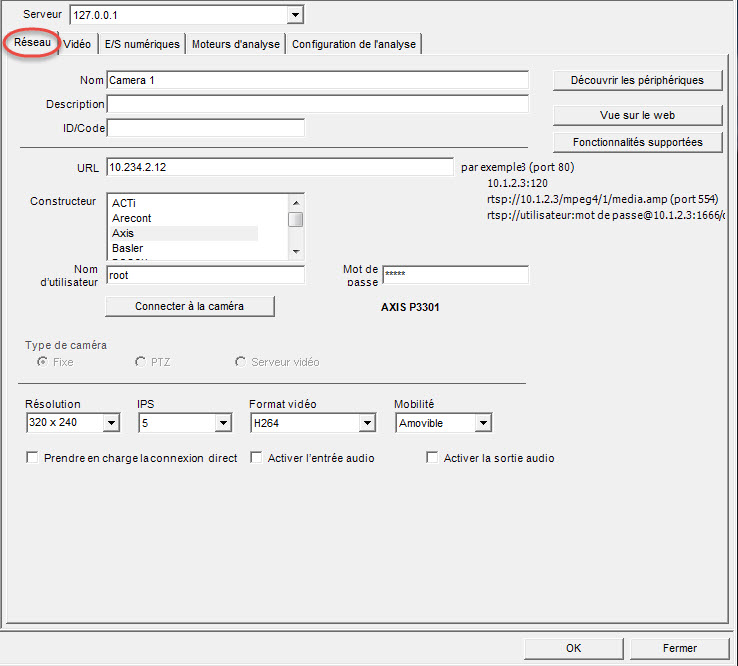Click the Nom d'utilisateur field with root
Viewport: 738px width, 666px height.
(x=206, y=275)
